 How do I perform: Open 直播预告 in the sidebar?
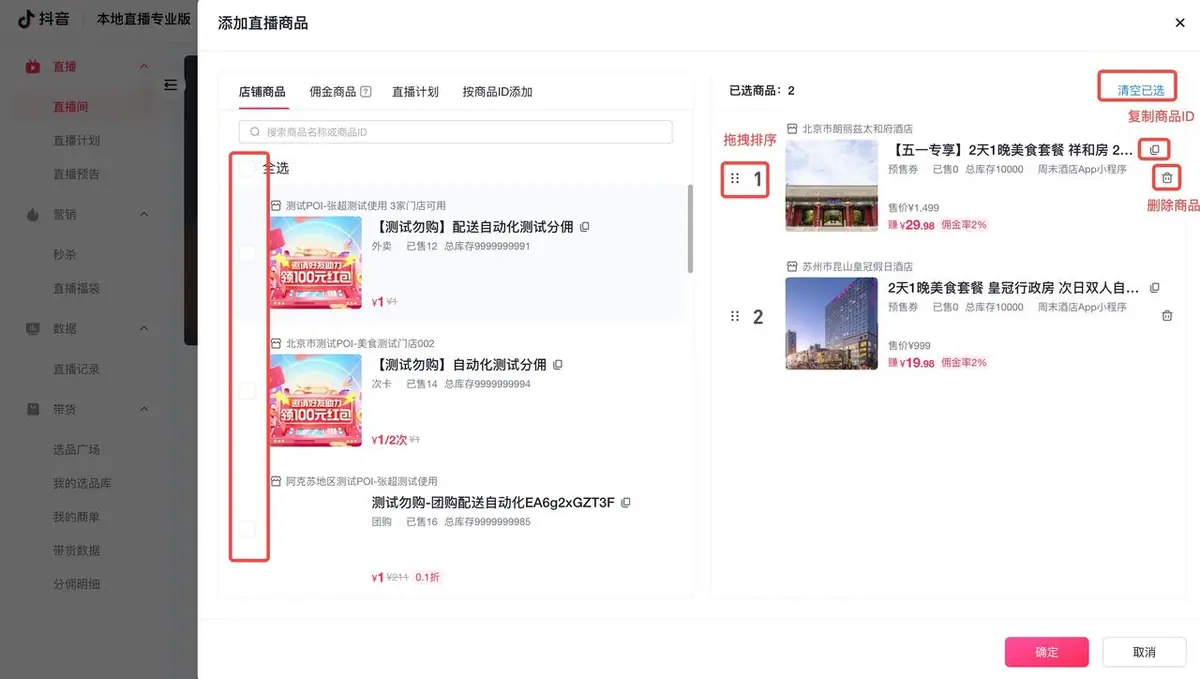click(77, 174)
